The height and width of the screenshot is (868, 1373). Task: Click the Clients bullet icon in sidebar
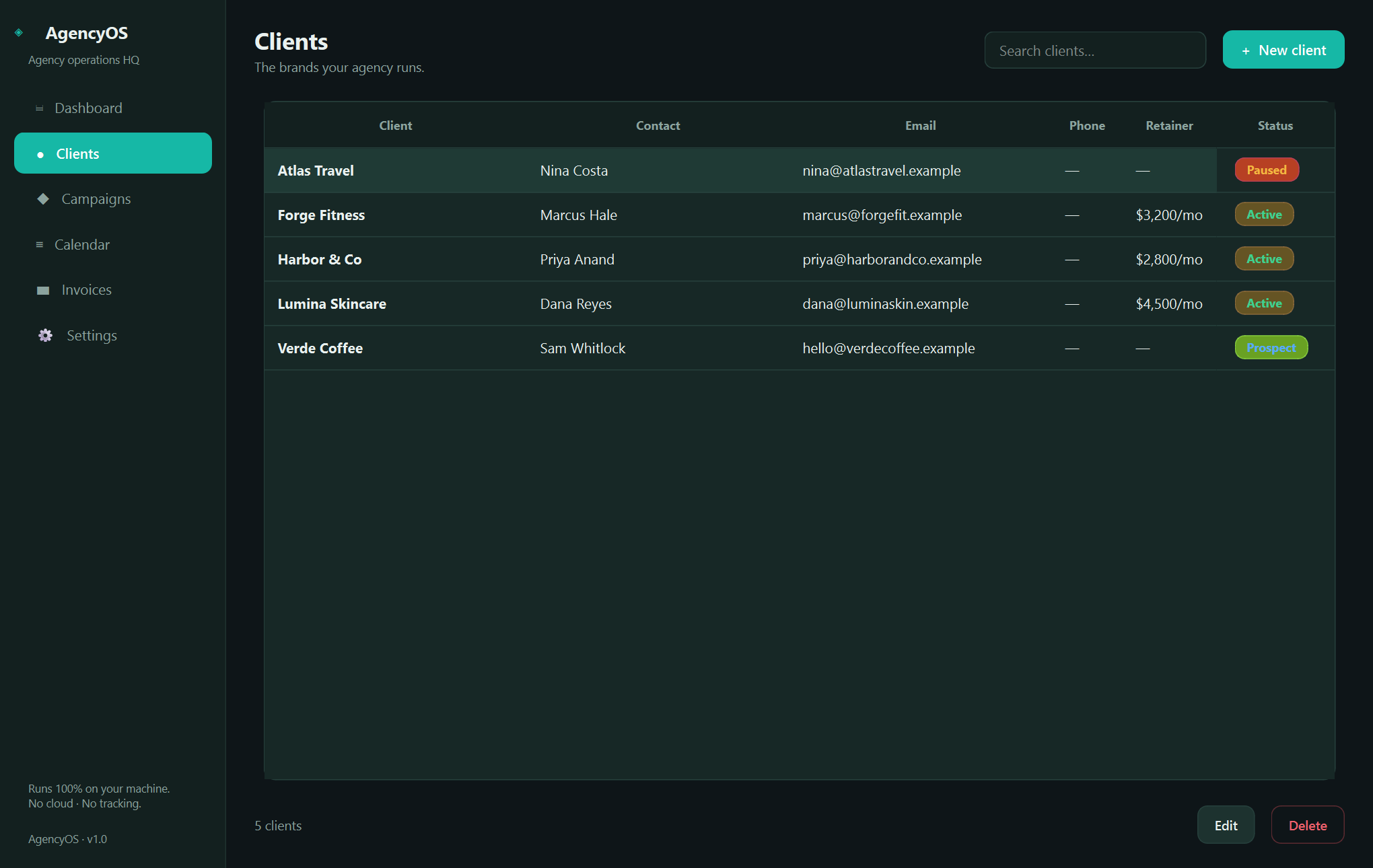pyautogui.click(x=40, y=155)
